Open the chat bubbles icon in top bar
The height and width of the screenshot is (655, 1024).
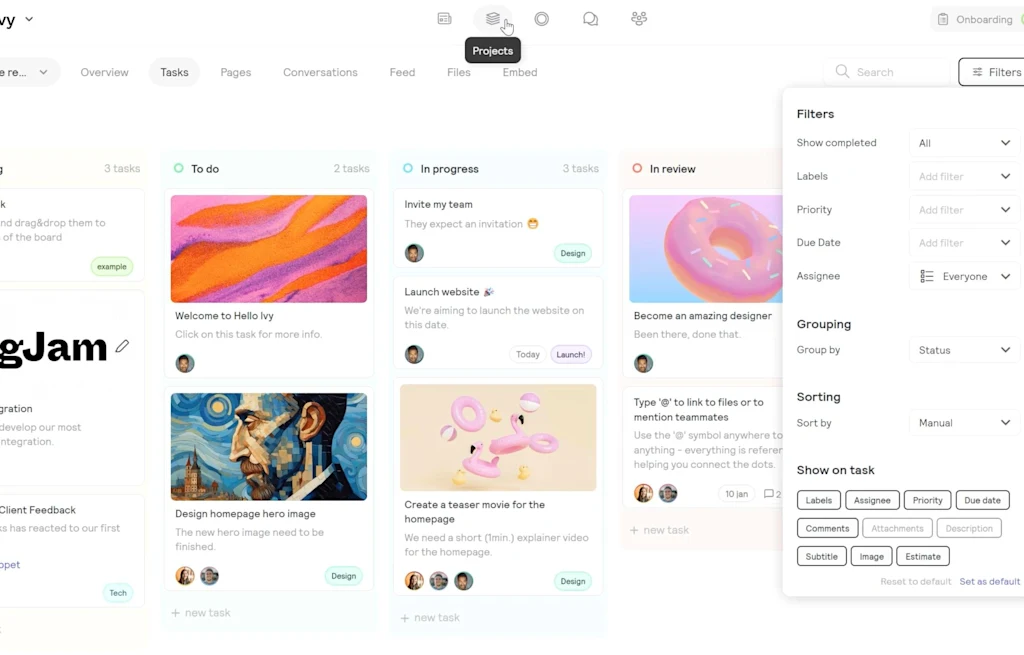[590, 19]
